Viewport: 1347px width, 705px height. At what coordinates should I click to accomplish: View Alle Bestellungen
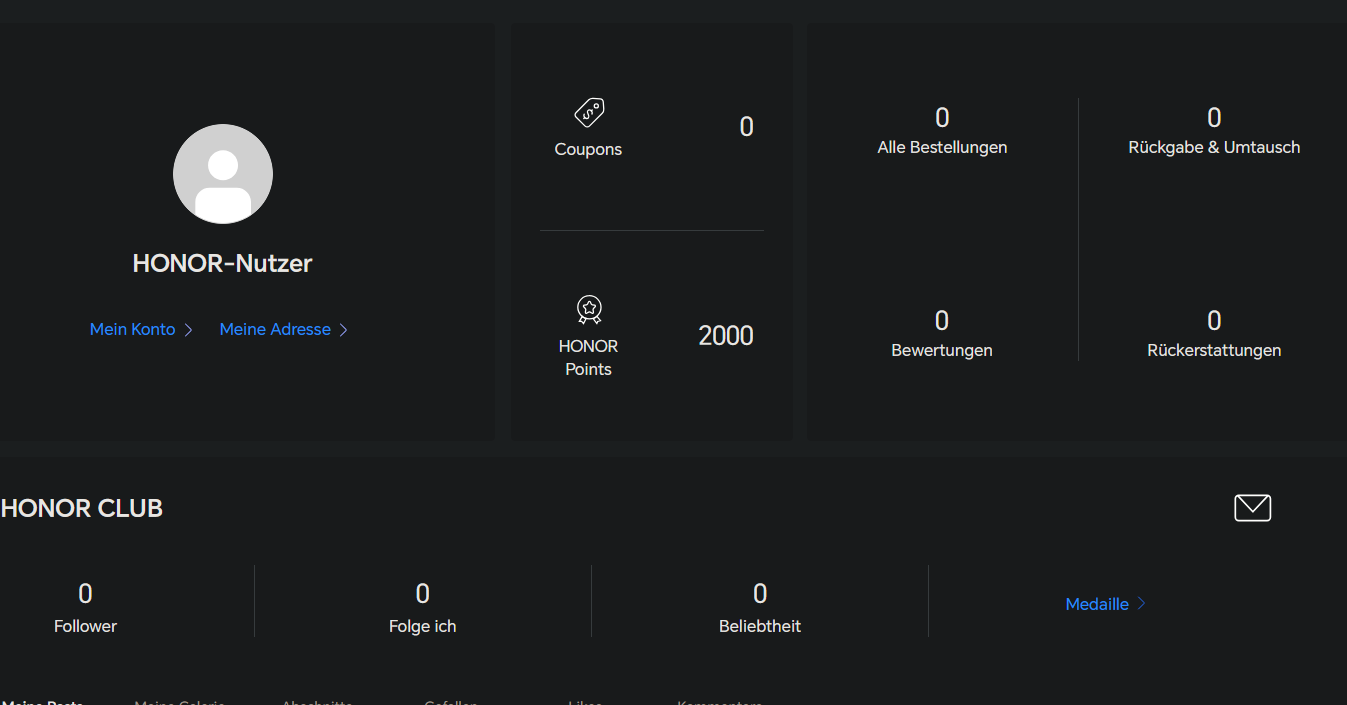pyautogui.click(x=942, y=133)
